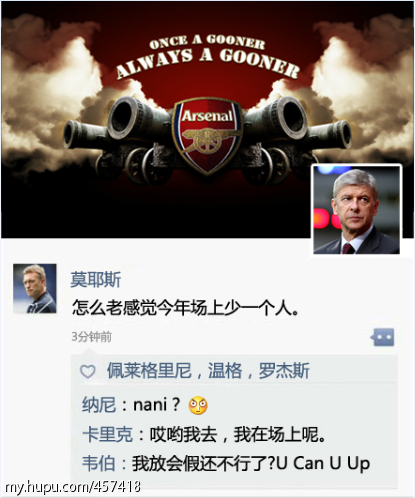Tap the heart like icon
The image size is (415, 498).
tap(88, 371)
